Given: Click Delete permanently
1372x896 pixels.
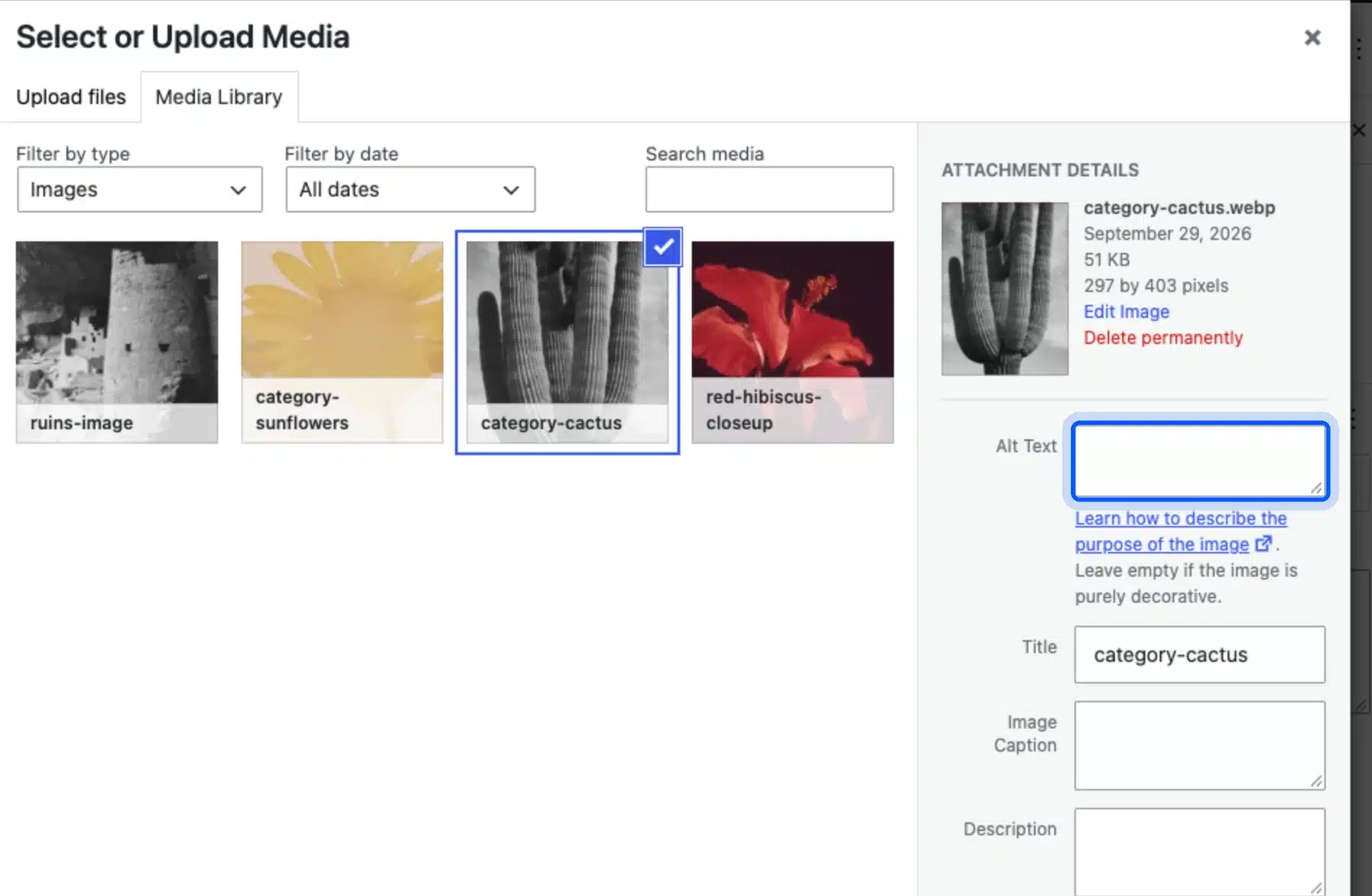Looking at the screenshot, I should 1163,337.
